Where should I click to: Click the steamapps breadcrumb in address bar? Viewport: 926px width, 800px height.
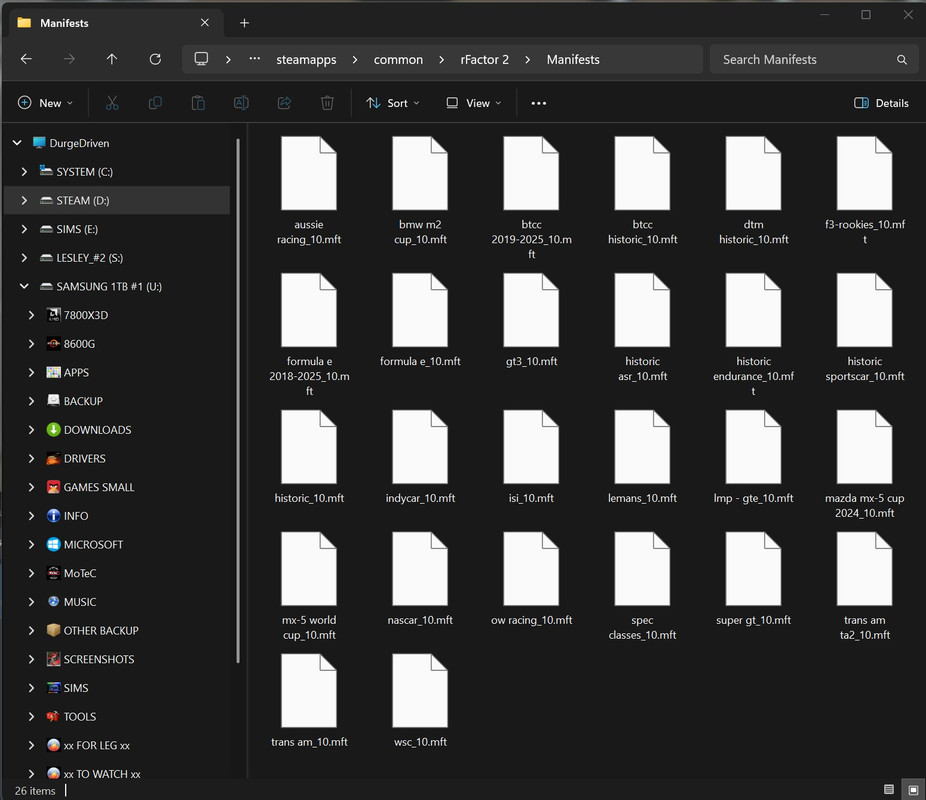(306, 59)
